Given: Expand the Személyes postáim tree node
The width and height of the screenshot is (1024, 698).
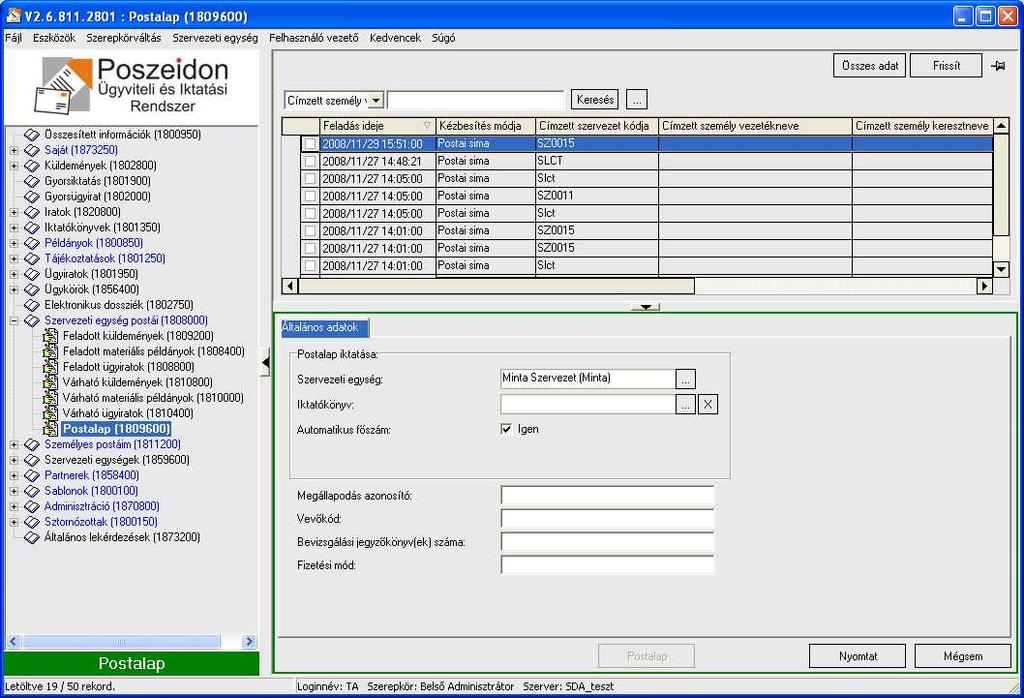Looking at the screenshot, I should pos(14,445).
